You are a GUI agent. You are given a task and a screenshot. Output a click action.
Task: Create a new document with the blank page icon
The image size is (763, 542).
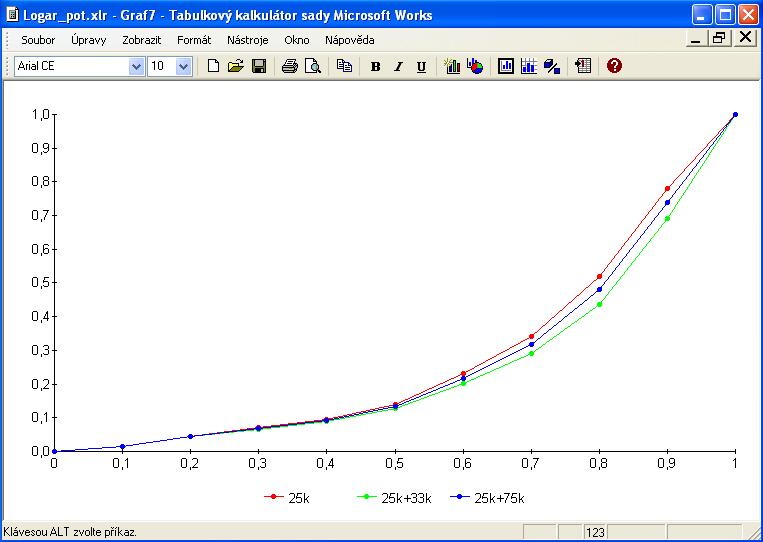(x=213, y=66)
